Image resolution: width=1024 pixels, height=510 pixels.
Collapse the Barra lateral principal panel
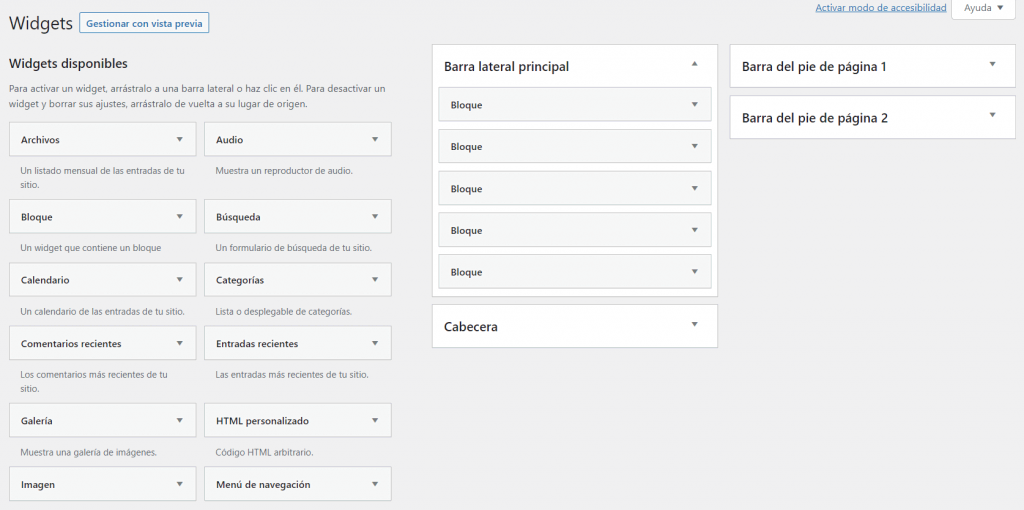pyautogui.click(x=694, y=65)
